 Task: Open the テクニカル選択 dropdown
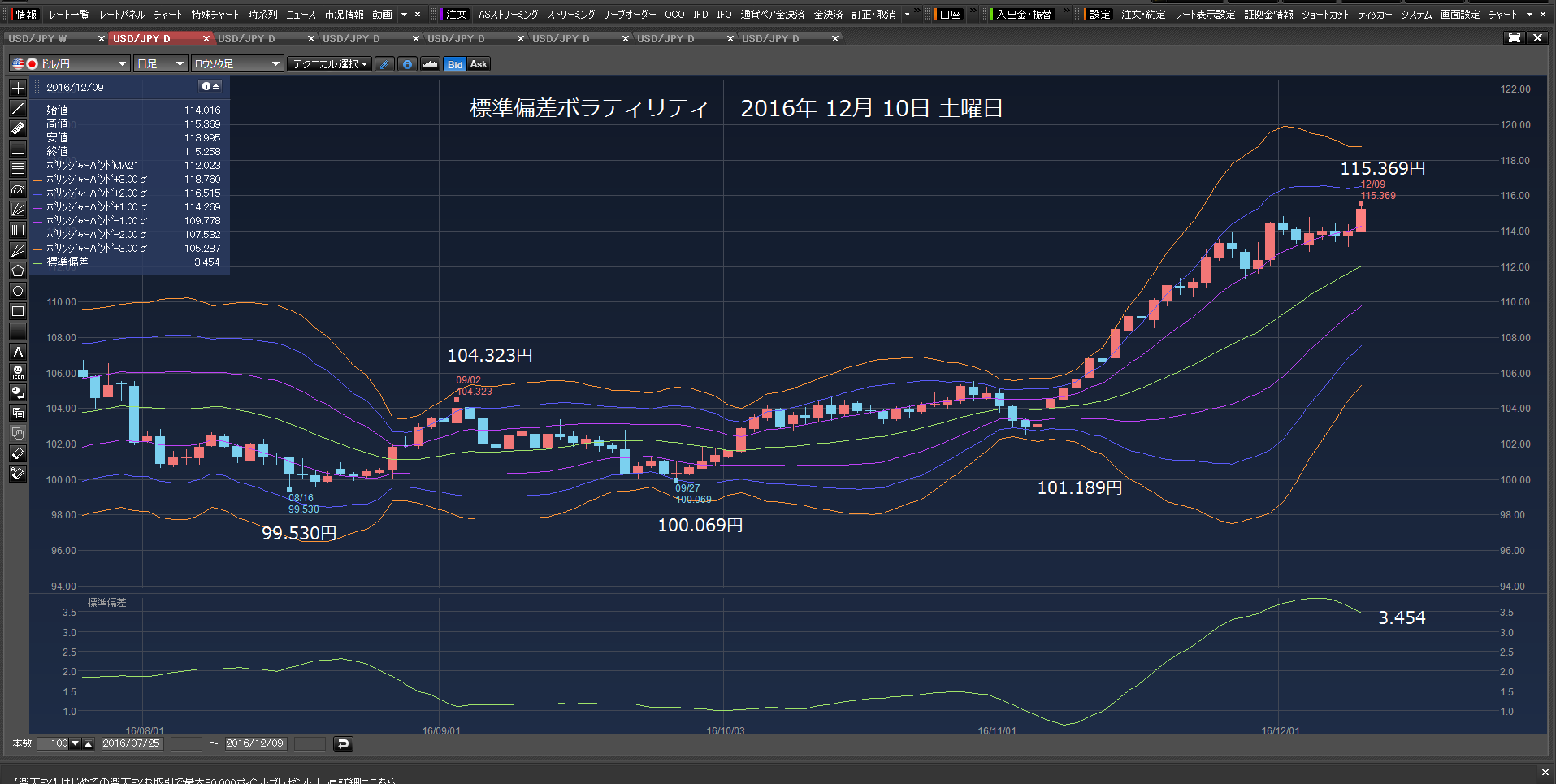pyautogui.click(x=329, y=63)
